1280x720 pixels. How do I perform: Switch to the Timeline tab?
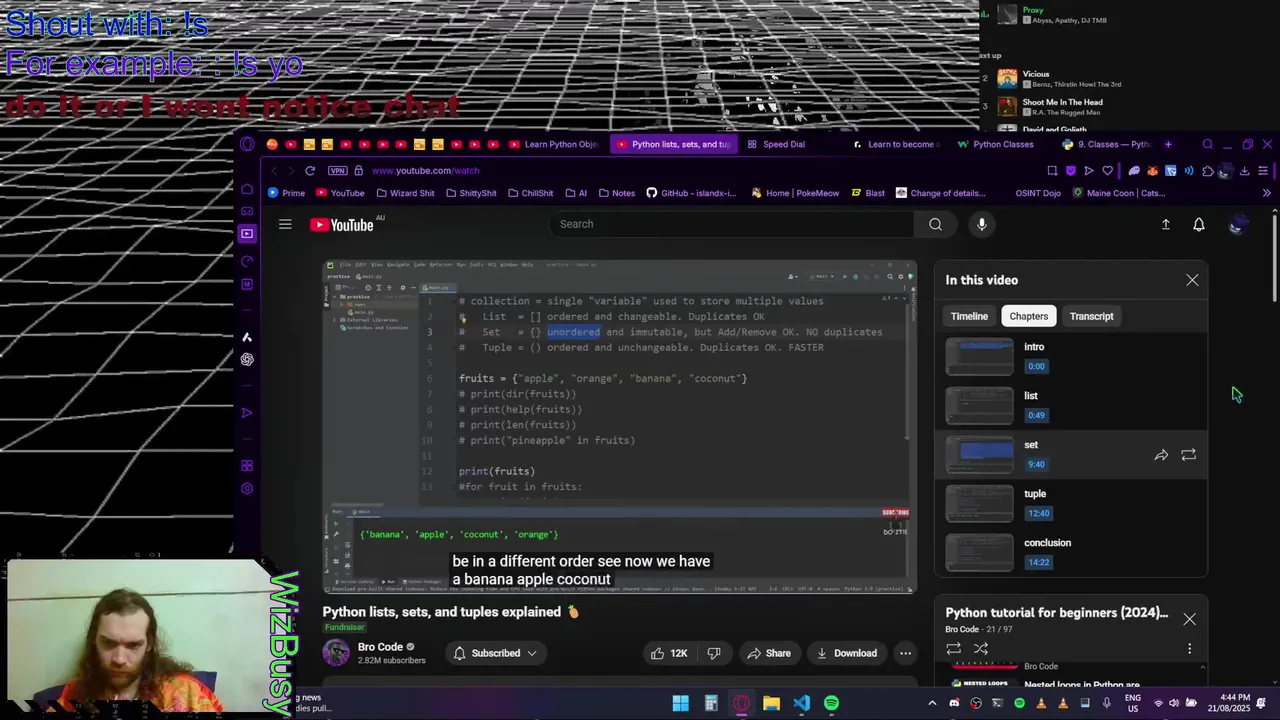tap(969, 316)
